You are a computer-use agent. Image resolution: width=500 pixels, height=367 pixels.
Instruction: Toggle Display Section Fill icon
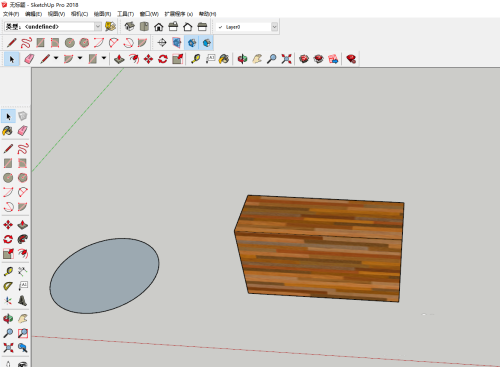click(x=206, y=43)
